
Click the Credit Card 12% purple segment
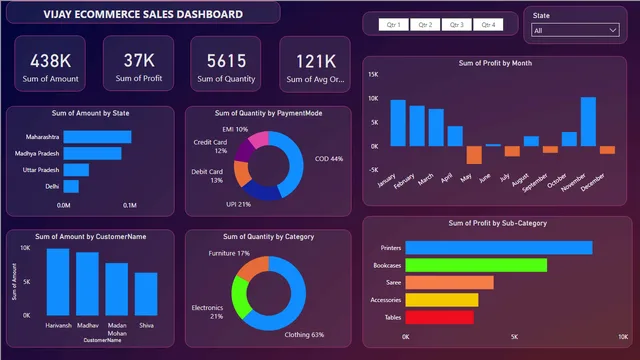tap(244, 151)
